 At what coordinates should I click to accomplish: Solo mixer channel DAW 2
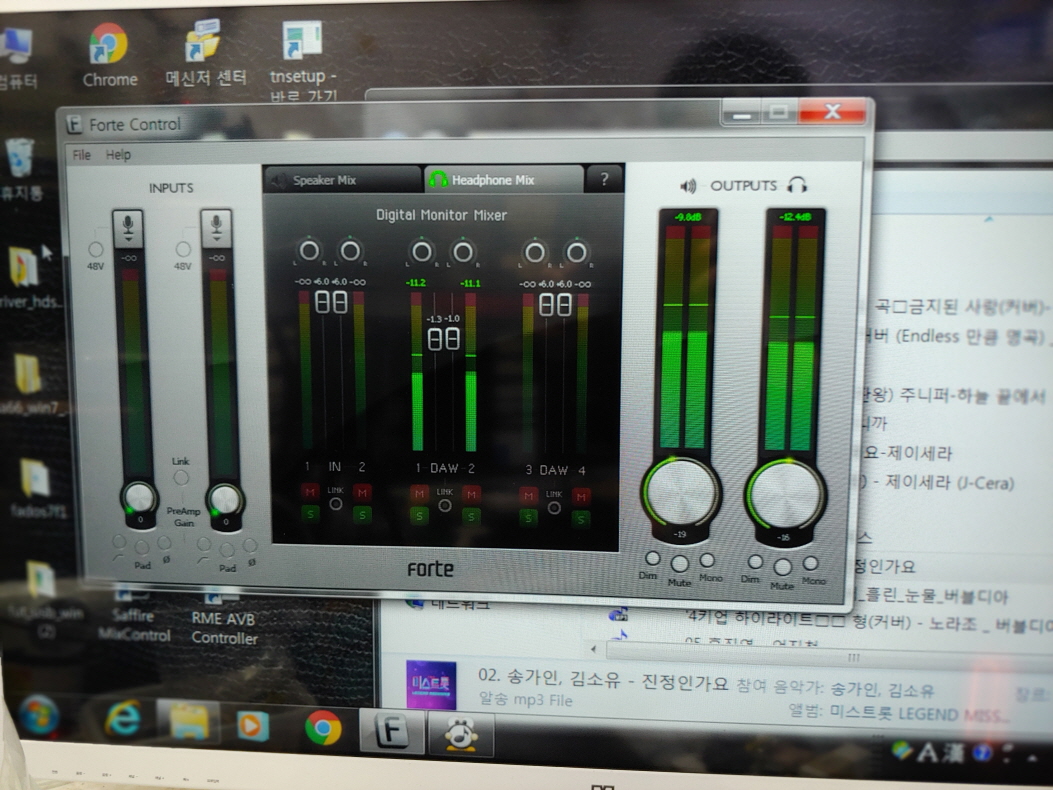[x=471, y=517]
